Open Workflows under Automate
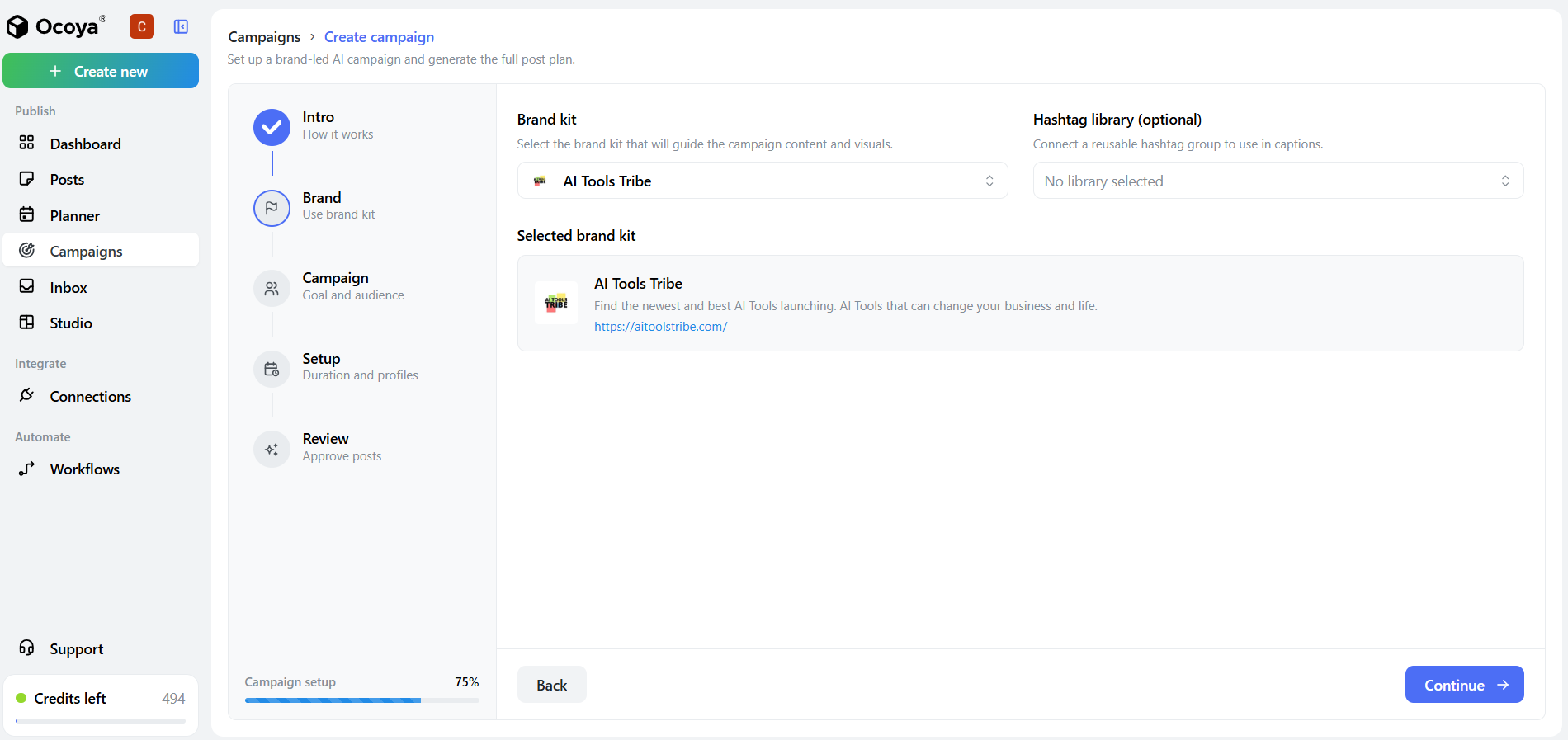 click(101, 469)
